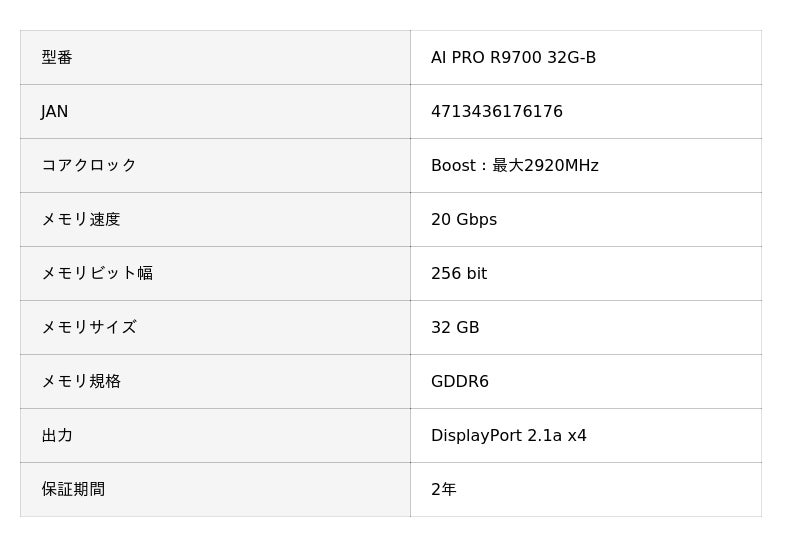
Task: Click the JAN label cell
Action: click(x=55, y=112)
